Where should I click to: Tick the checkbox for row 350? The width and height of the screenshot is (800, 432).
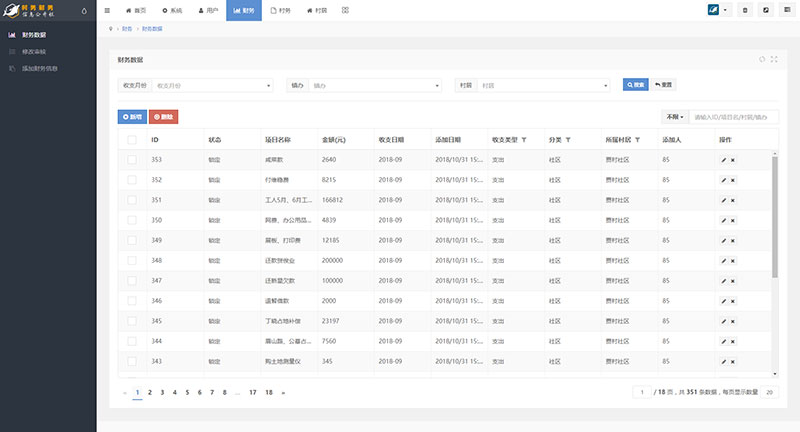click(x=132, y=220)
